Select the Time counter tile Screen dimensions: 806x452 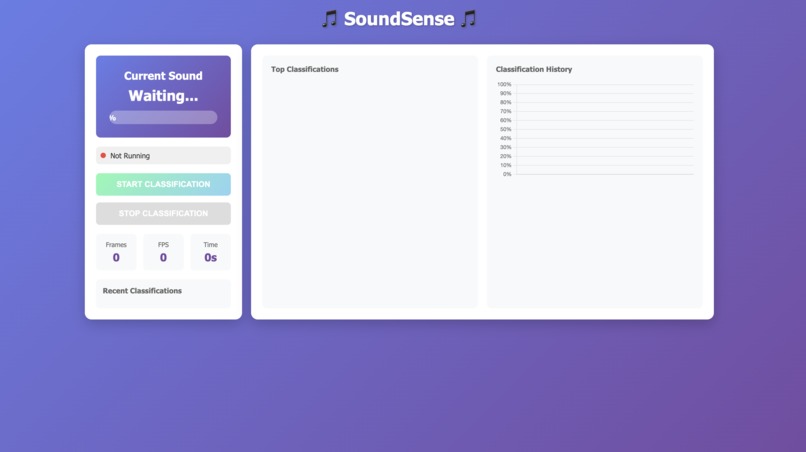coord(210,252)
